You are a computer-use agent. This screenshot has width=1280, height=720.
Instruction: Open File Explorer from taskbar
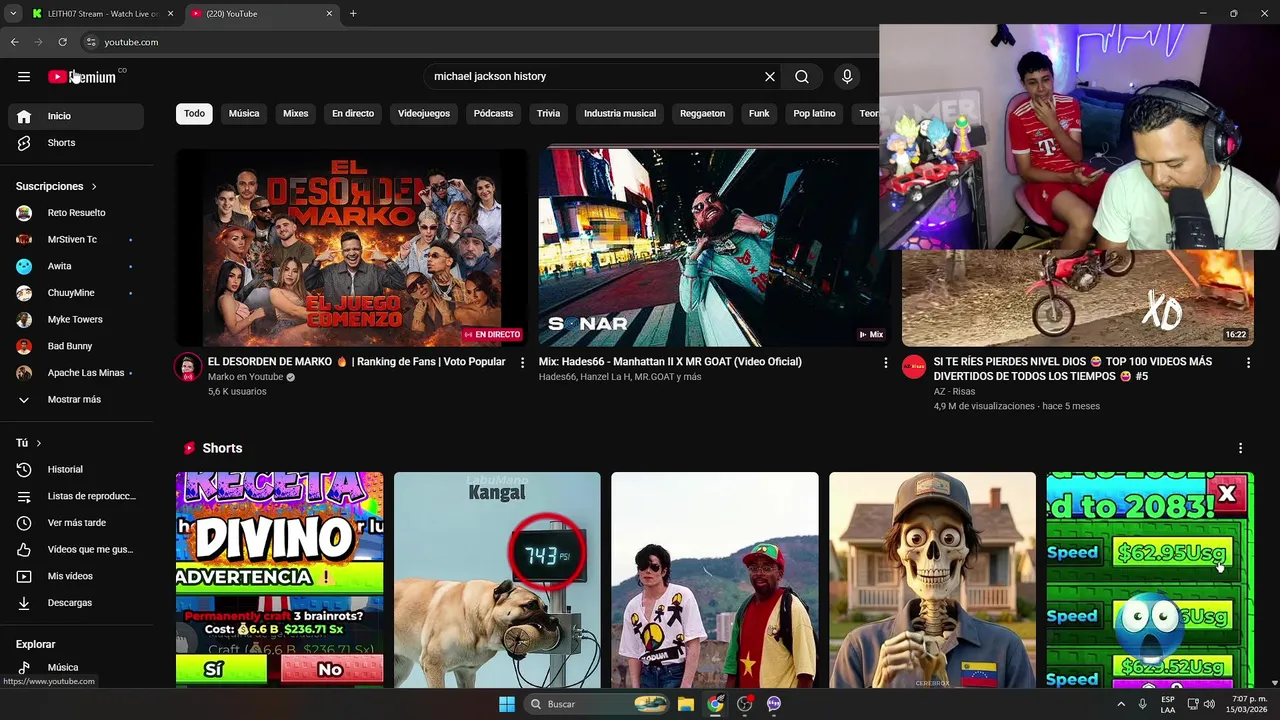click(686, 704)
